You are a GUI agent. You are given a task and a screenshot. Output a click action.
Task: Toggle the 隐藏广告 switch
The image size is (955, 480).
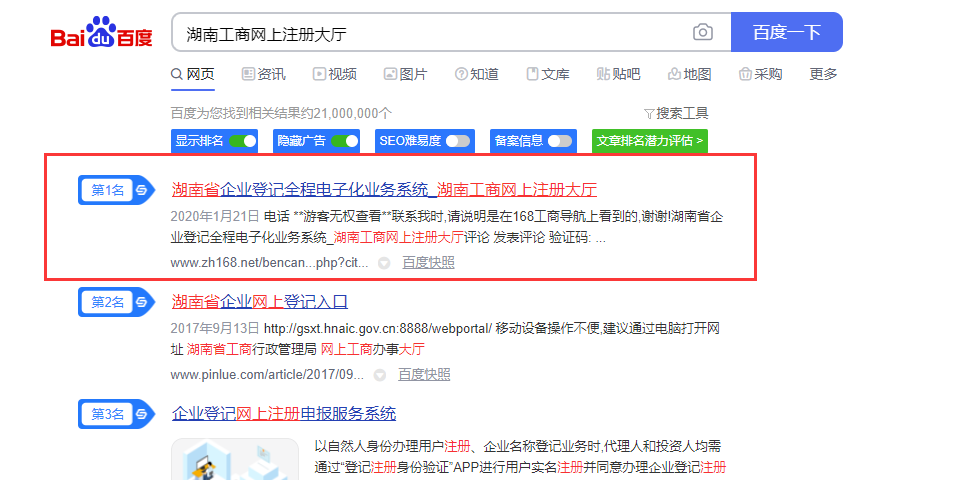[344, 141]
